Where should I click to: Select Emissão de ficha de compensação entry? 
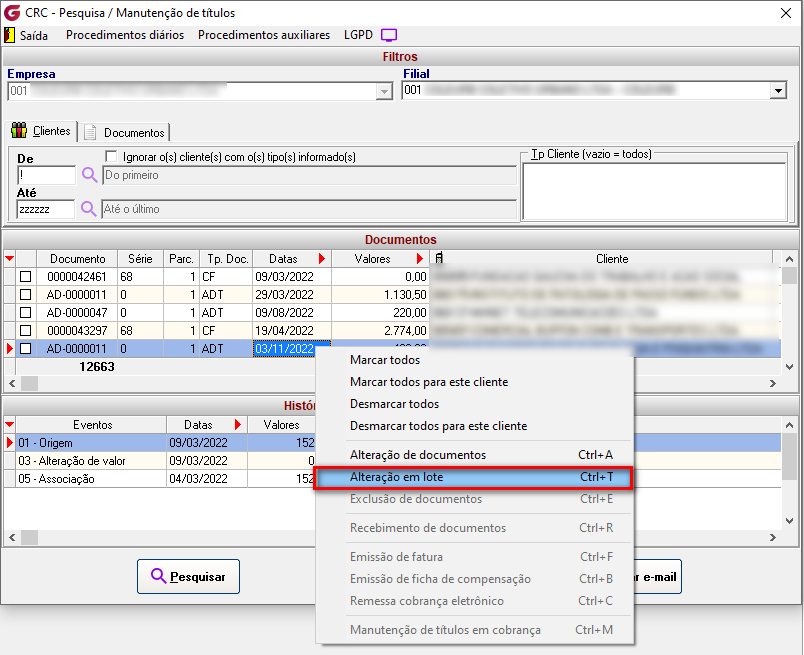474,579
